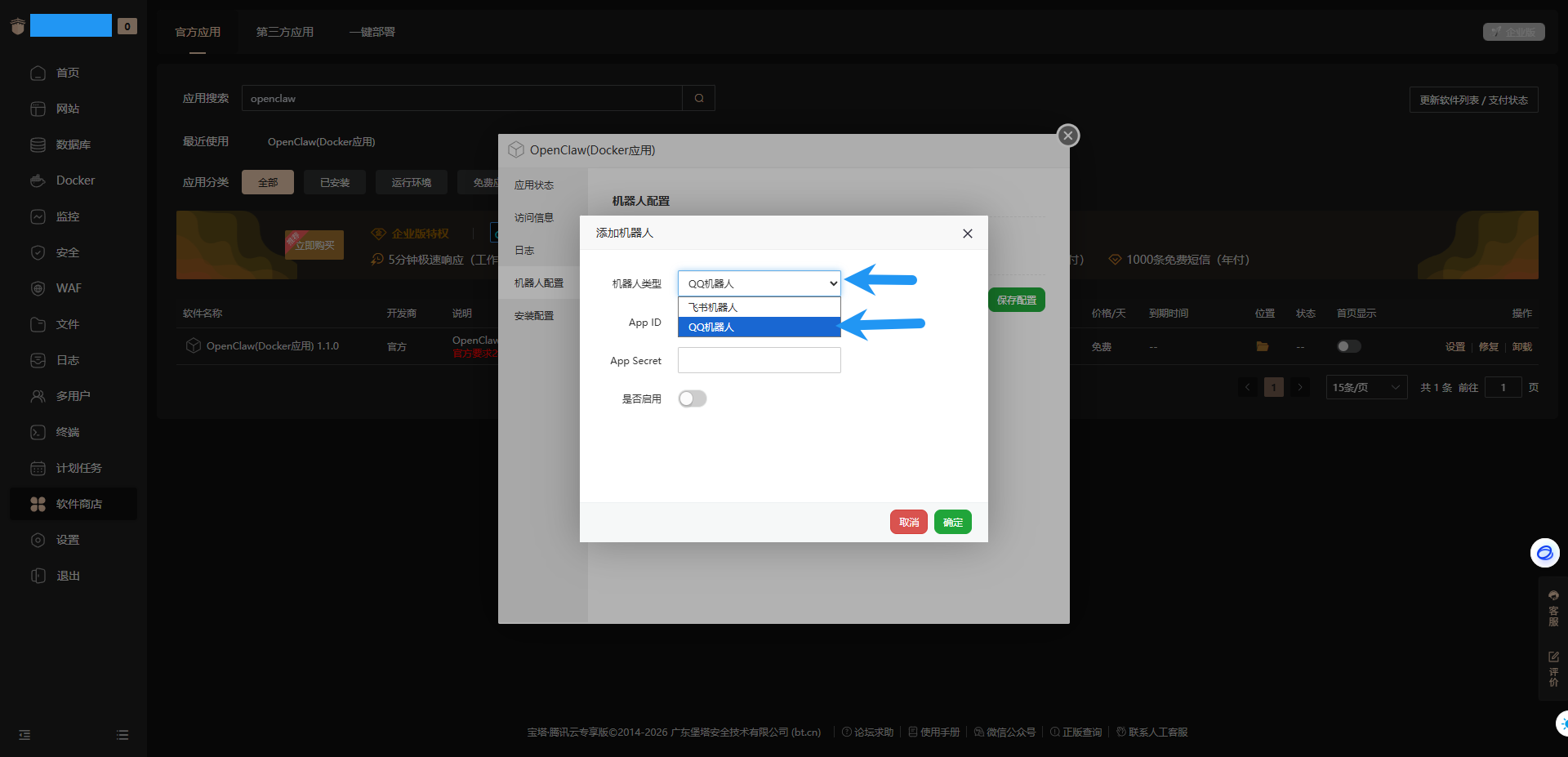Click the green 确定 button
The height and width of the screenshot is (757, 1568).
tap(952, 522)
